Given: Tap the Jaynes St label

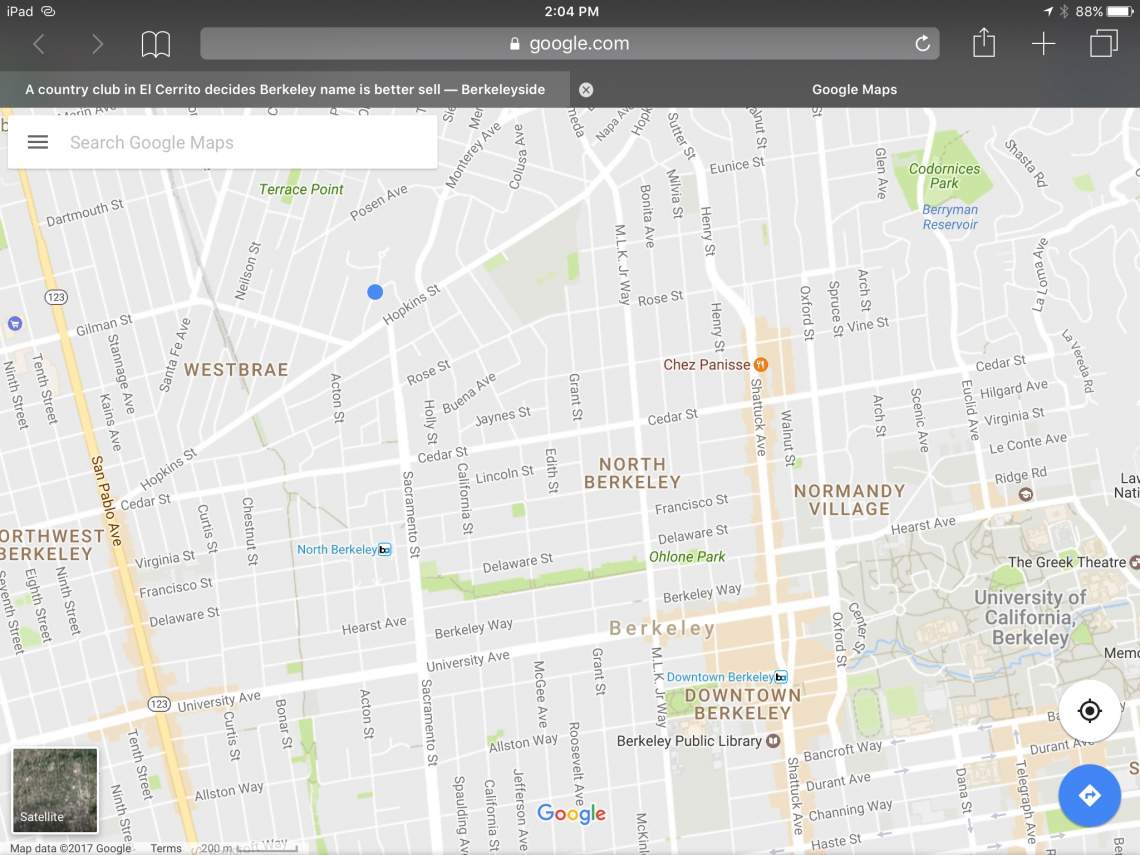Looking at the screenshot, I should pos(502,416).
